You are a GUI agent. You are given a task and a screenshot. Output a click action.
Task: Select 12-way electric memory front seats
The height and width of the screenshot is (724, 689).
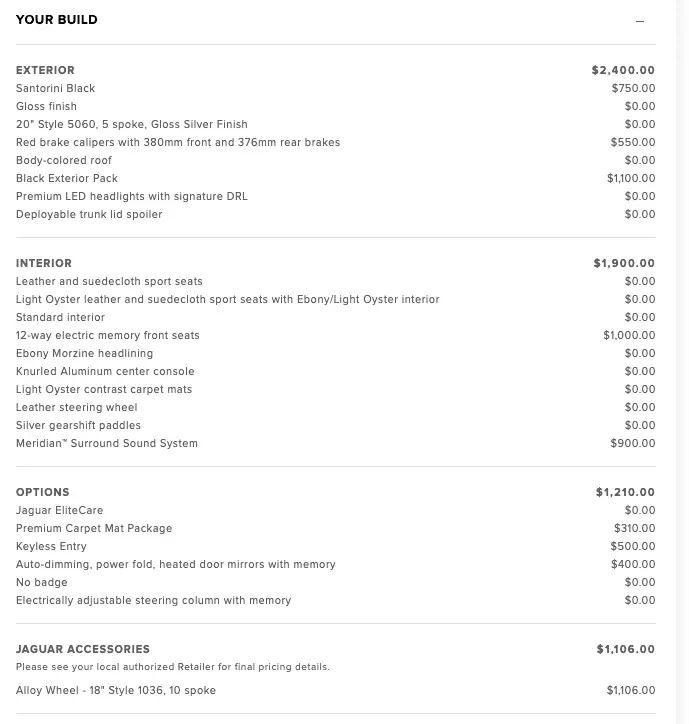click(108, 335)
